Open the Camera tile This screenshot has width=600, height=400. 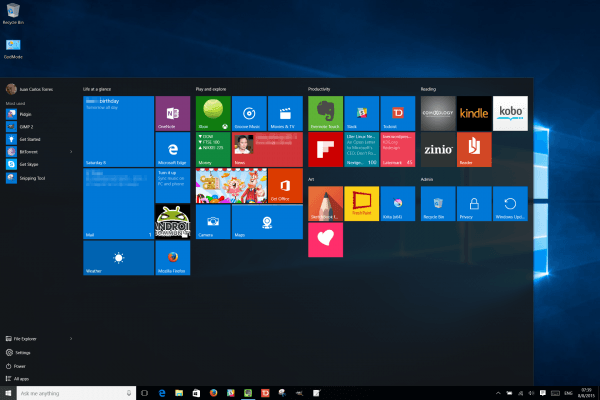tap(213, 222)
